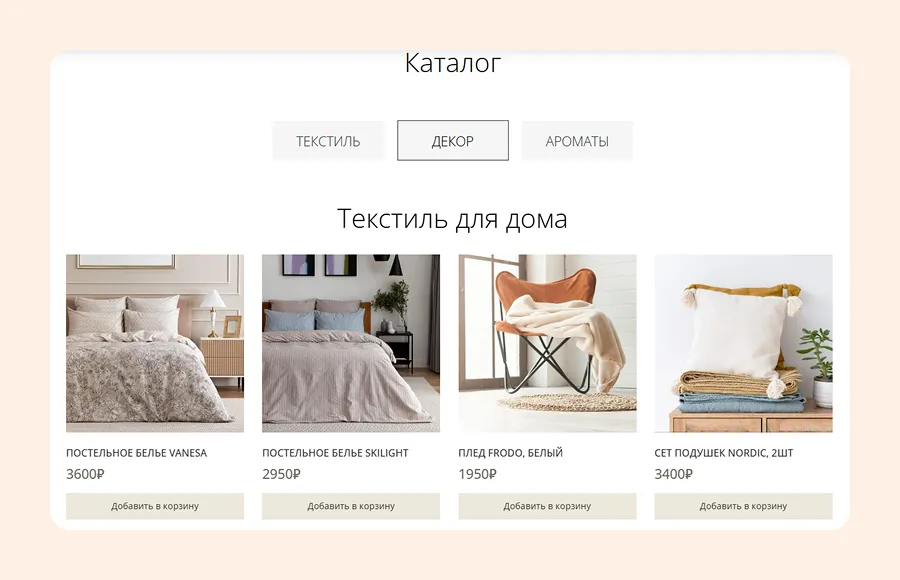Image resolution: width=900 pixels, height=580 pixels.
Task: Add Frodo plaid to the cart
Action: point(548,506)
